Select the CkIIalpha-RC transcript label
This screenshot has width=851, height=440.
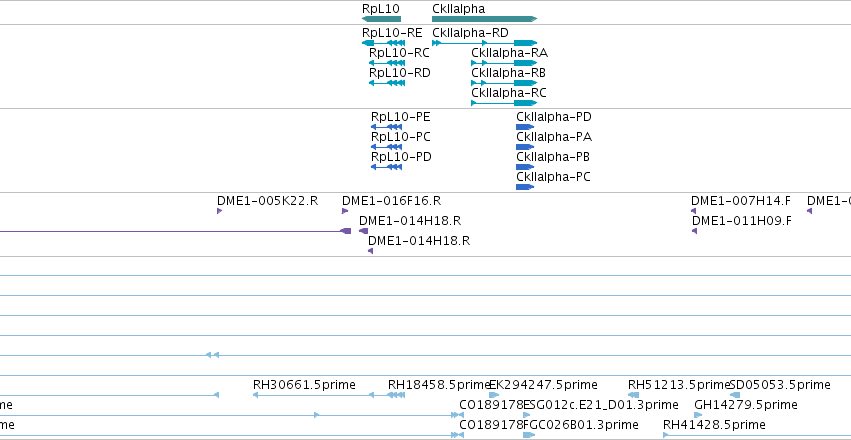509,93
